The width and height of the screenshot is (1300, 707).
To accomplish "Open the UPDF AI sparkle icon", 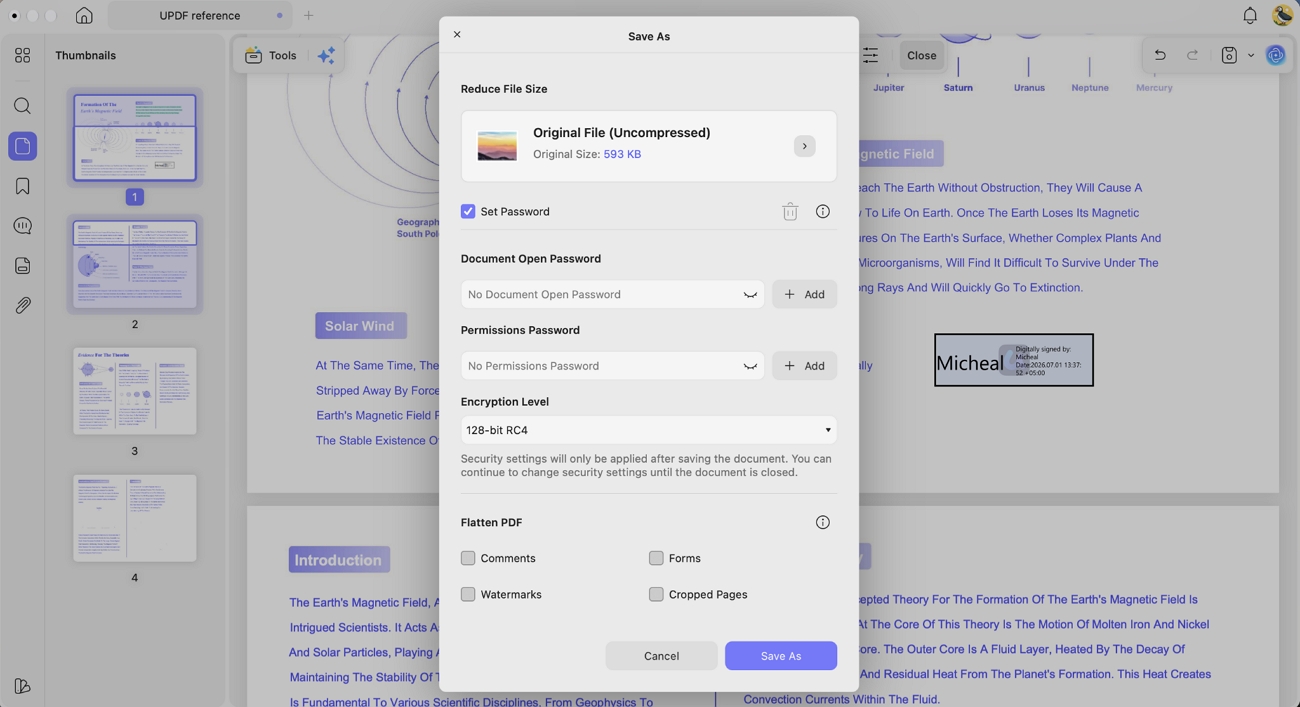I will pyautogui.click(x=326, y=56).
